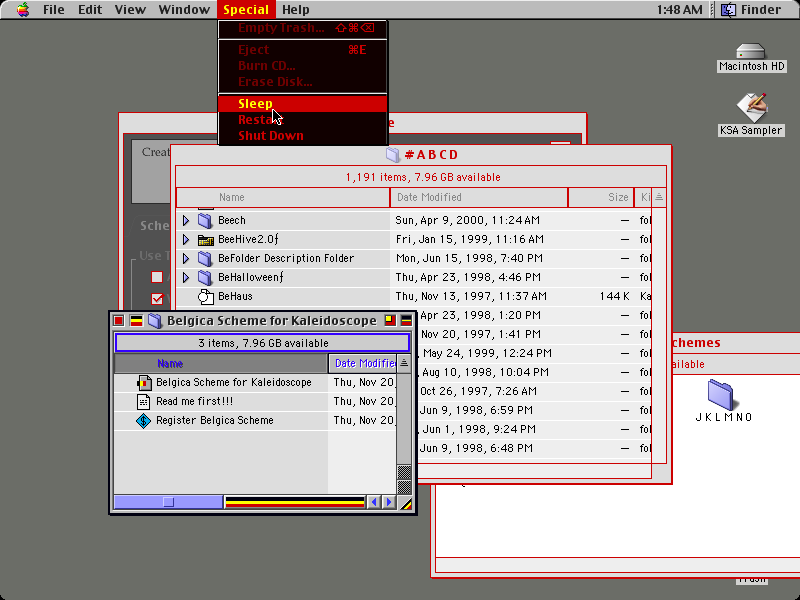Image resolution: width=800 pixels, height=600 pixels.
Task: Click the Read me first!!! document icon
Action: [x=144, y=402]
